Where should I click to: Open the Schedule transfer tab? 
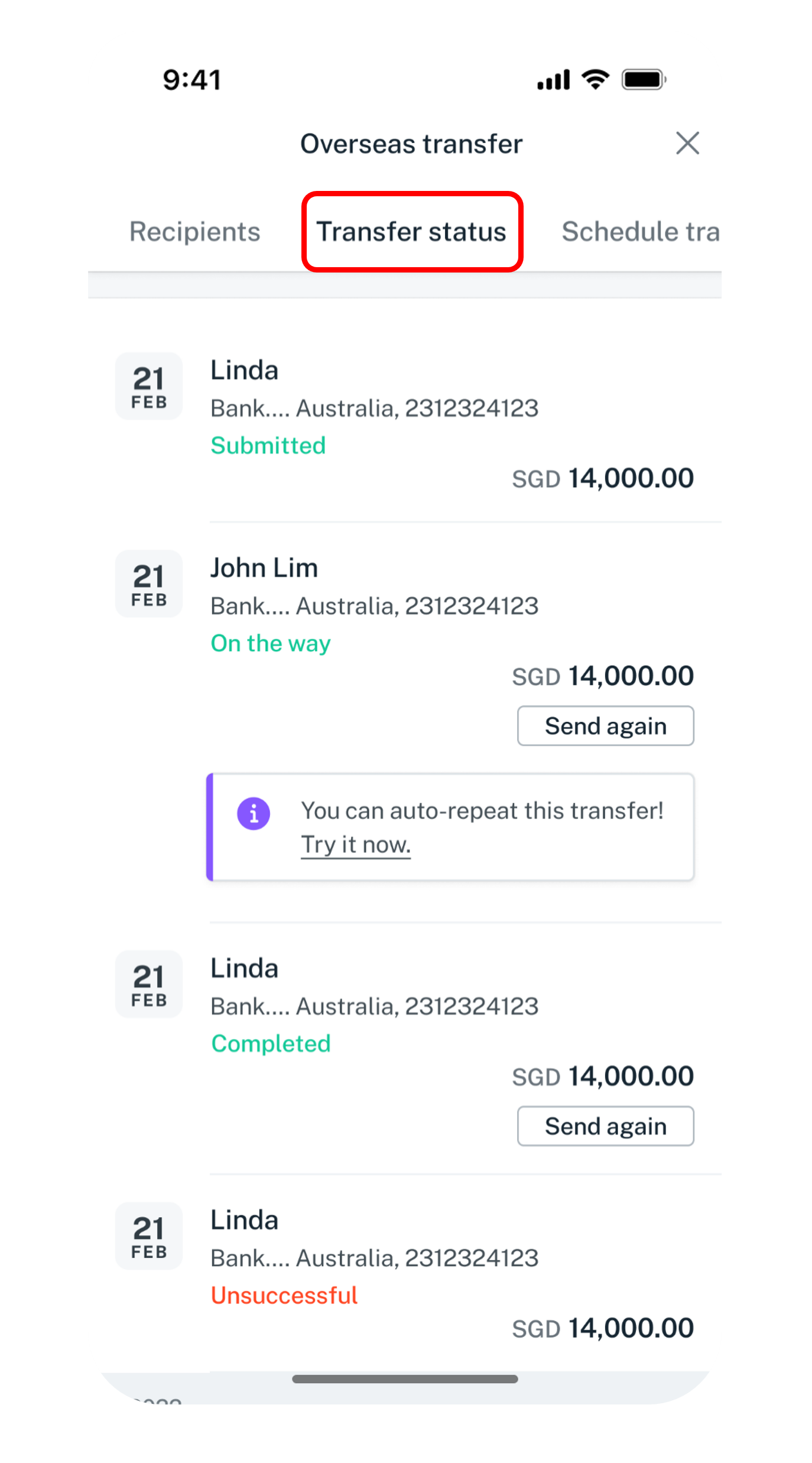coord(640,232)
